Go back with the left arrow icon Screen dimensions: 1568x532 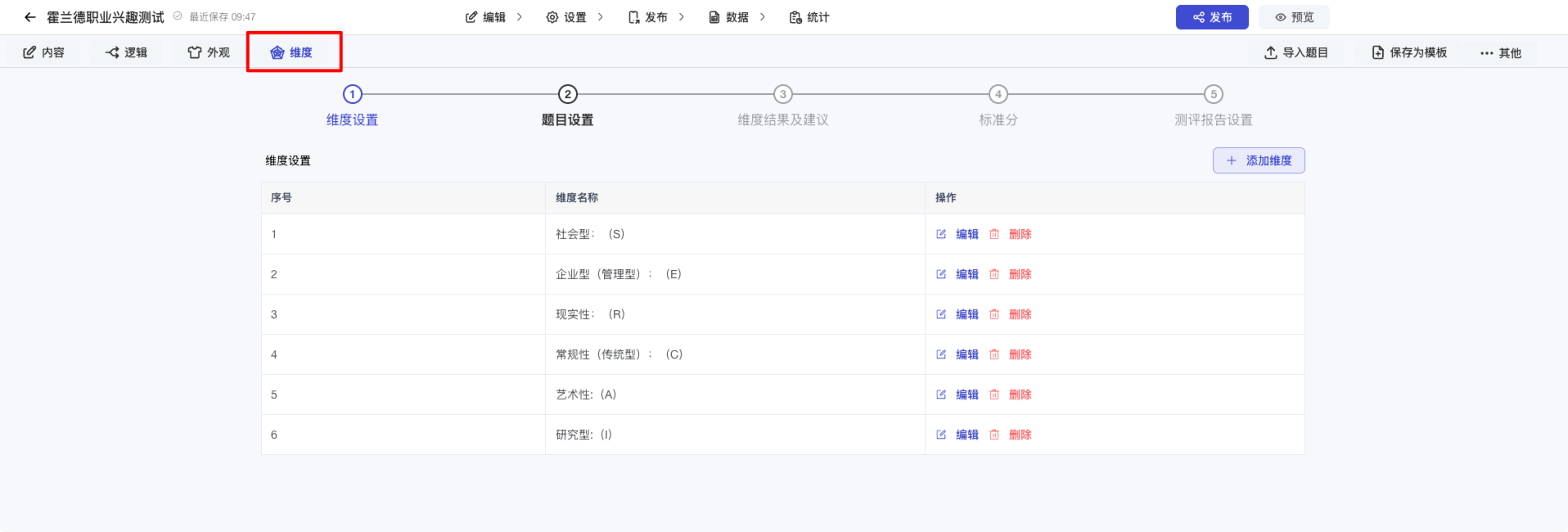[x=30, y=17]
